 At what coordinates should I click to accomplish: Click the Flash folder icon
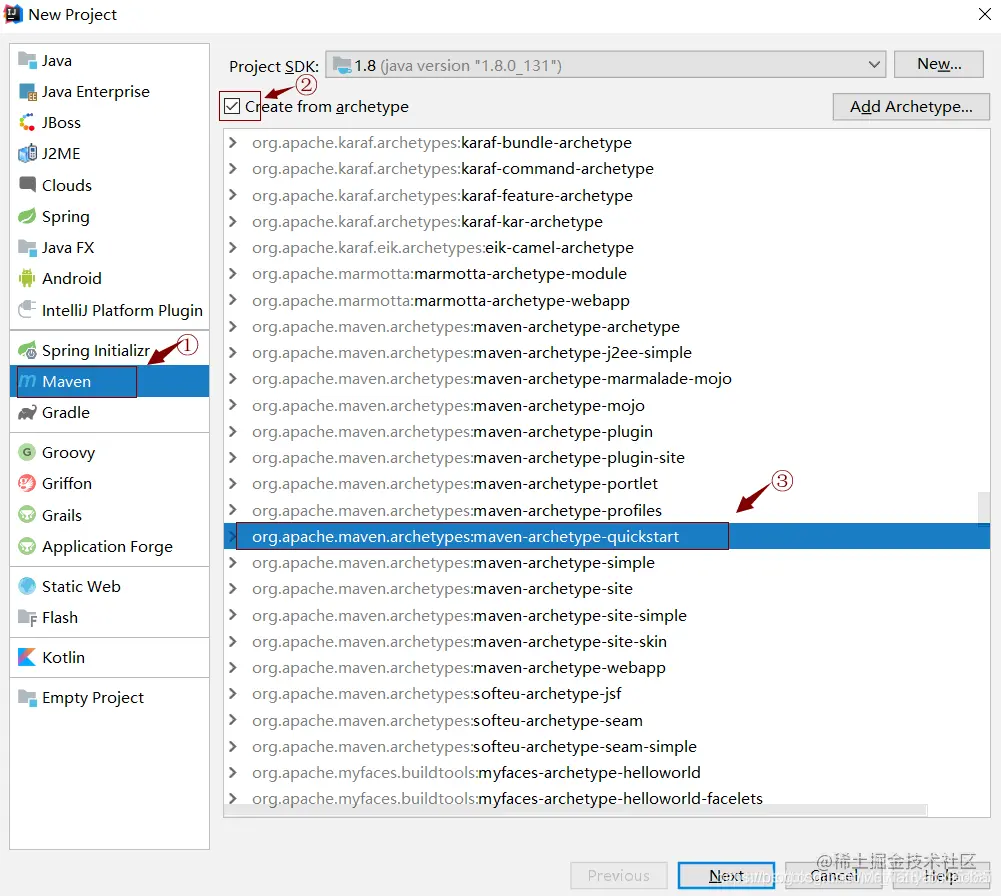(x=27, y=618)
